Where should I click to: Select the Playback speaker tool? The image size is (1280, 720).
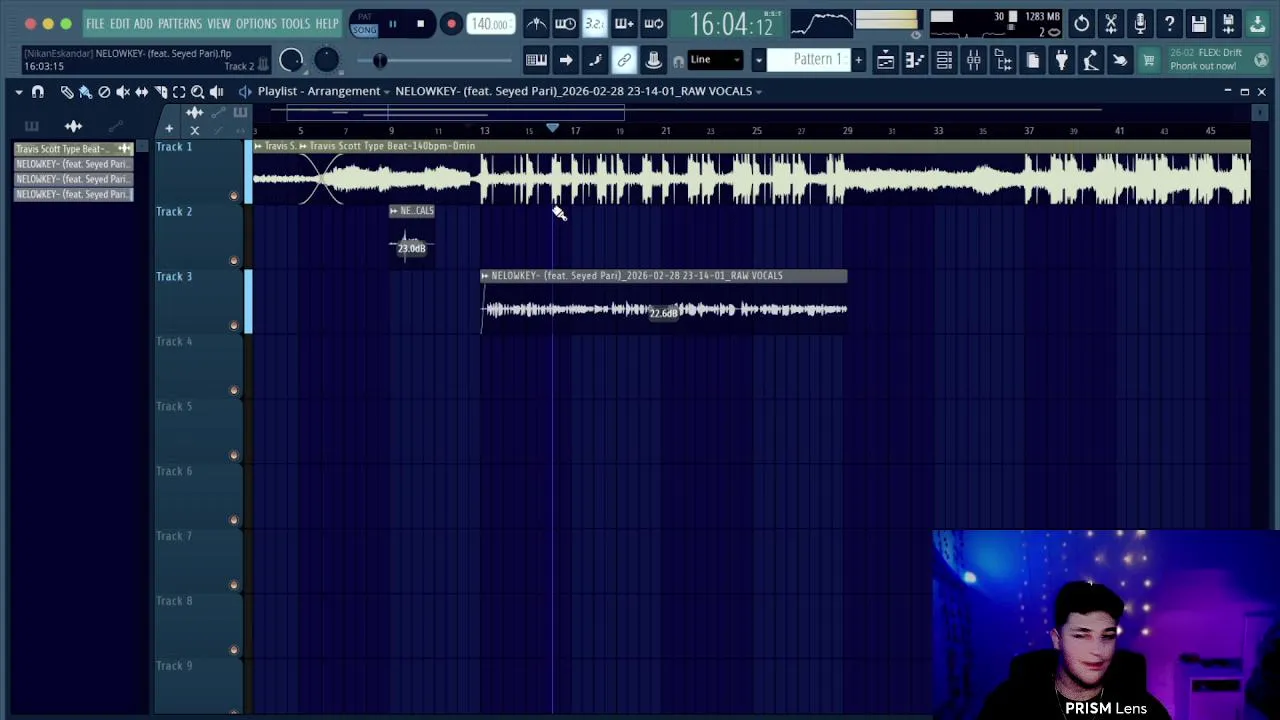[217, 92]
